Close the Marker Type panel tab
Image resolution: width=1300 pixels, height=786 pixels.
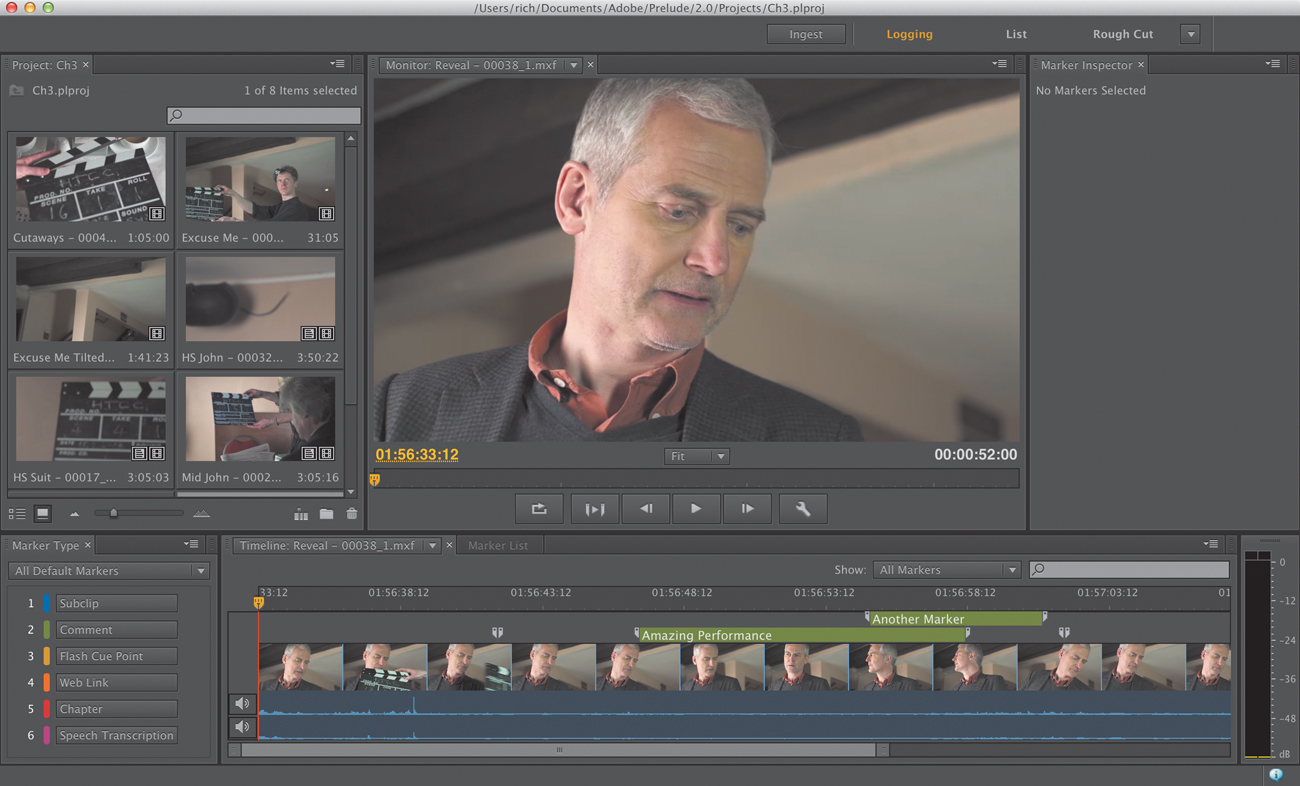pyautogui.click(x=88, y=546)
